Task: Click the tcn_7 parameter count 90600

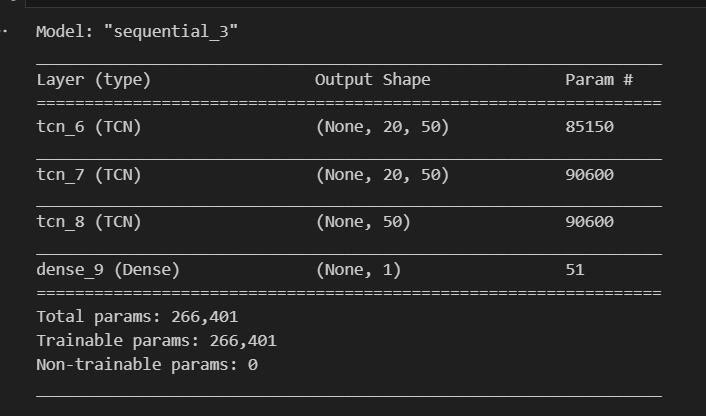Action: pos(589,175)
